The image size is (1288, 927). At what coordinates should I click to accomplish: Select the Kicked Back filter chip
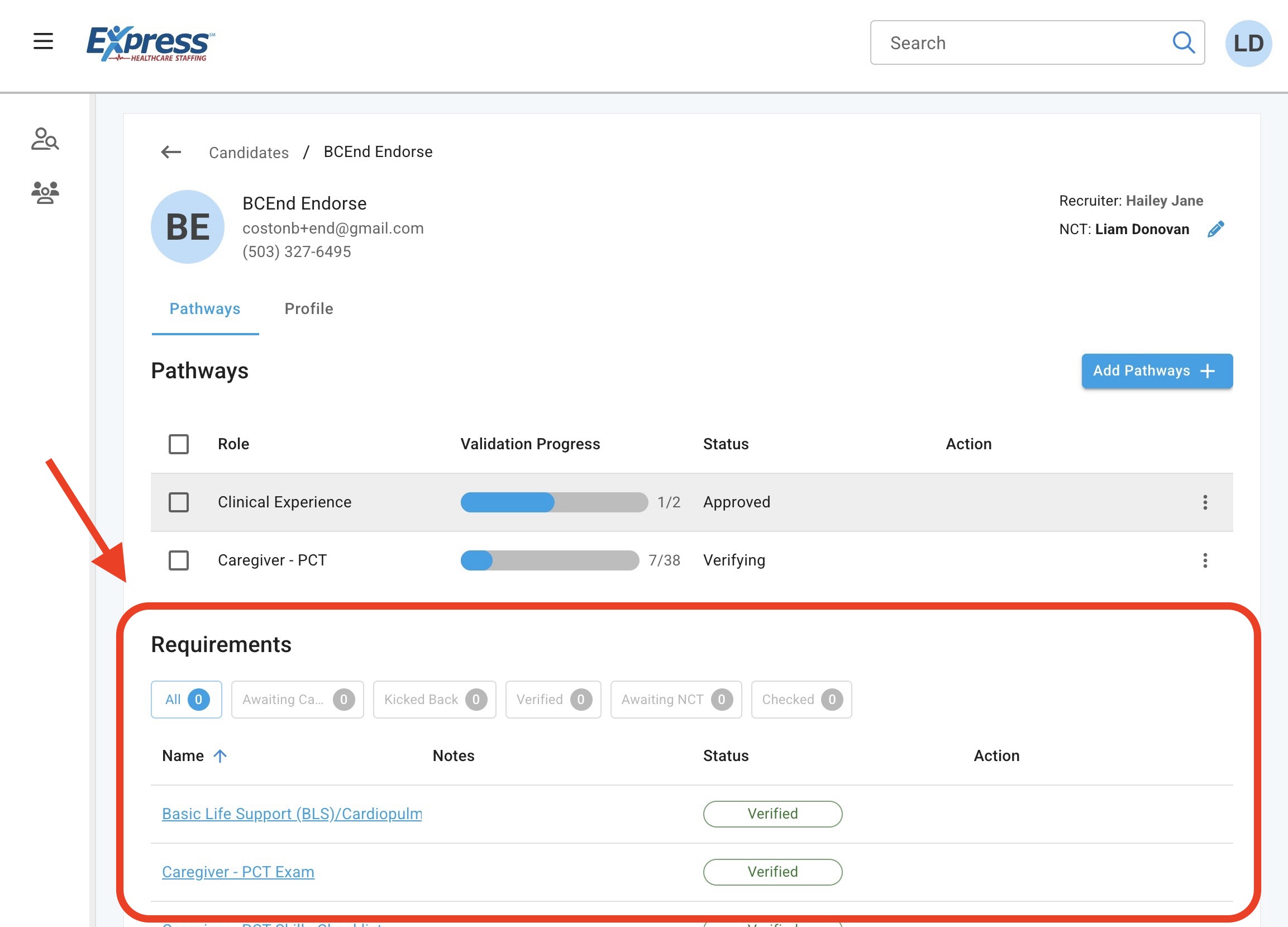point(435,699)
